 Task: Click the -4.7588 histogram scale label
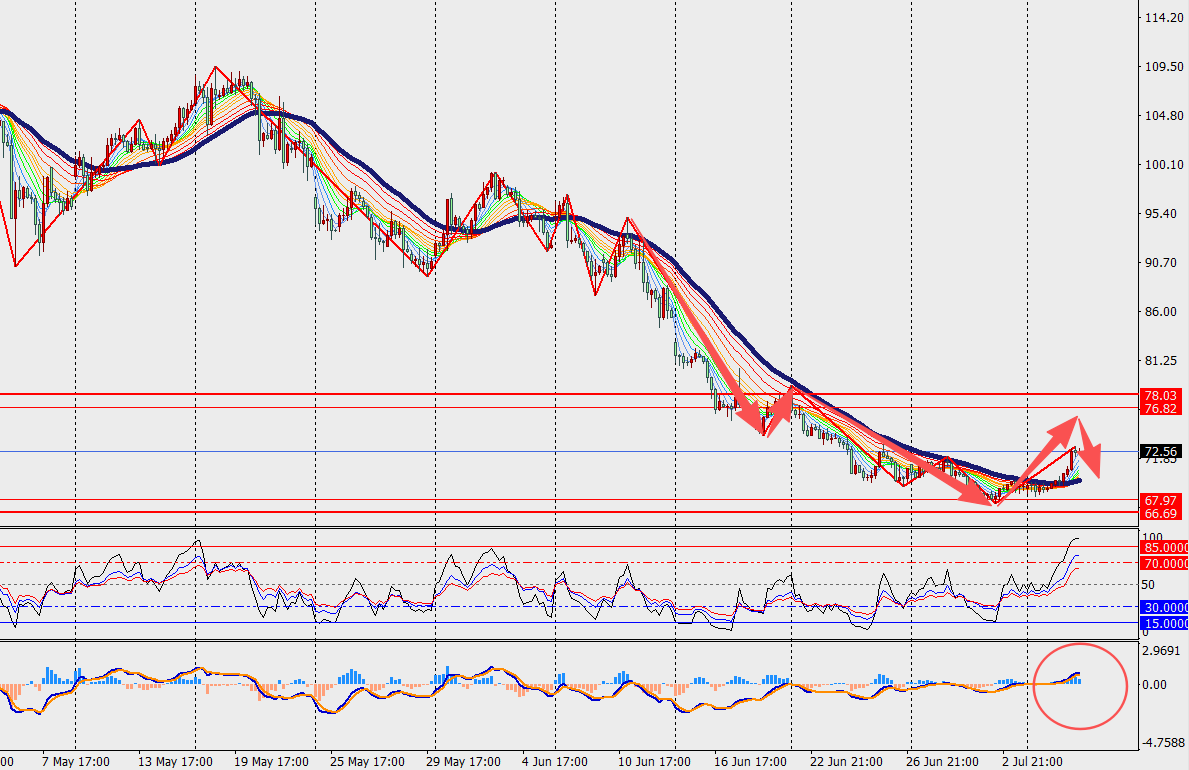[x=1163, y=743]
